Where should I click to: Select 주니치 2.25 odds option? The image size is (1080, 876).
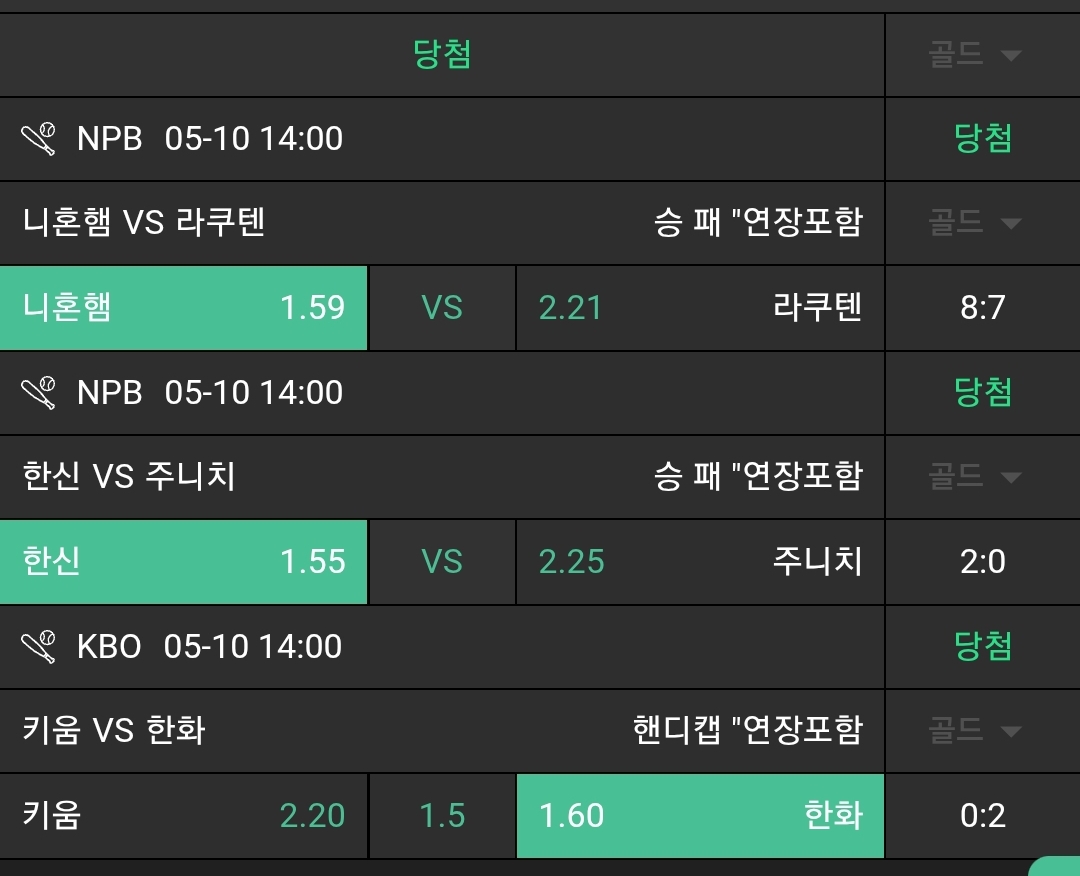[699, 562]
